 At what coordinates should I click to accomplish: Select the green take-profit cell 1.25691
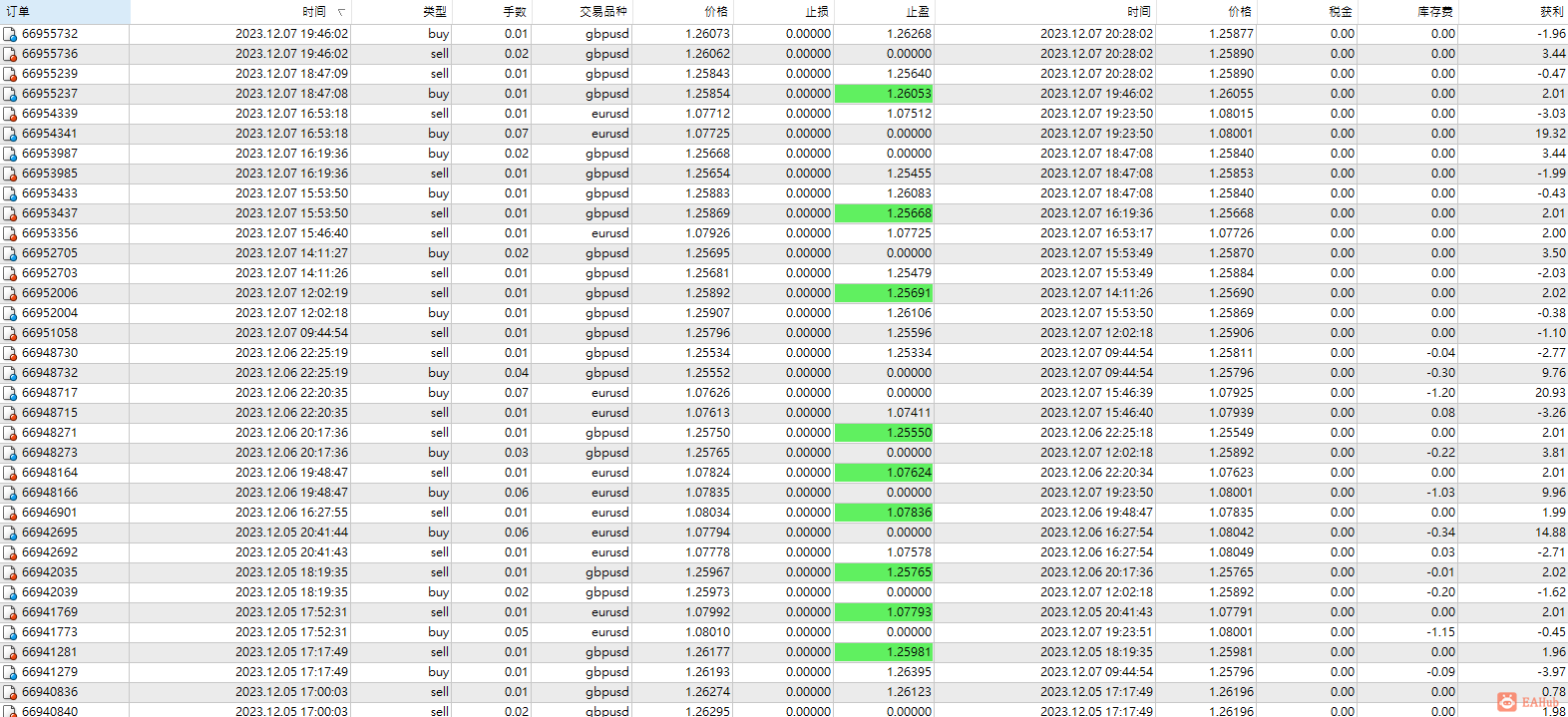click(x=884, y=293)
